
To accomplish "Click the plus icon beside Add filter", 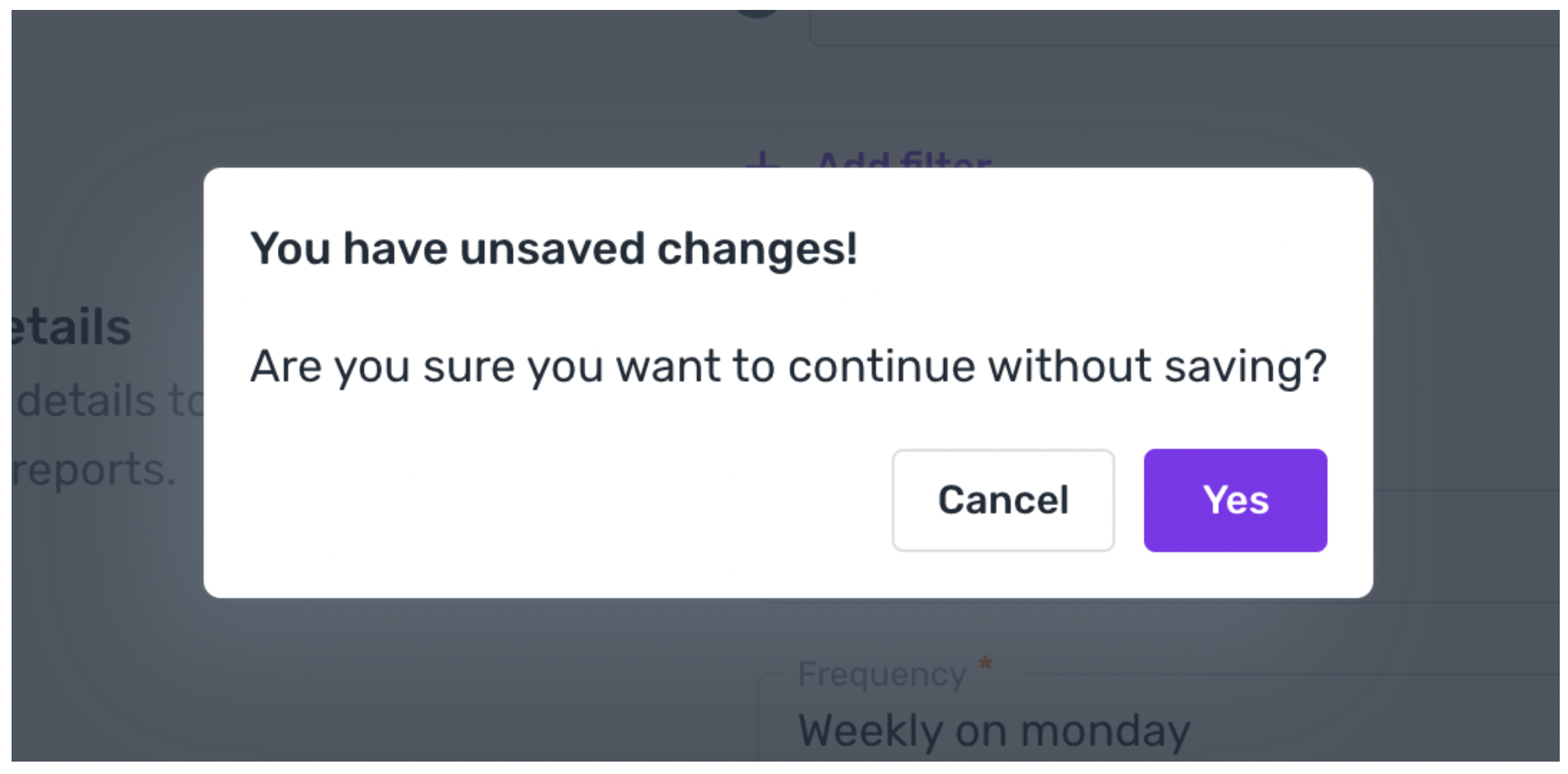I will [x=762, y=160].
